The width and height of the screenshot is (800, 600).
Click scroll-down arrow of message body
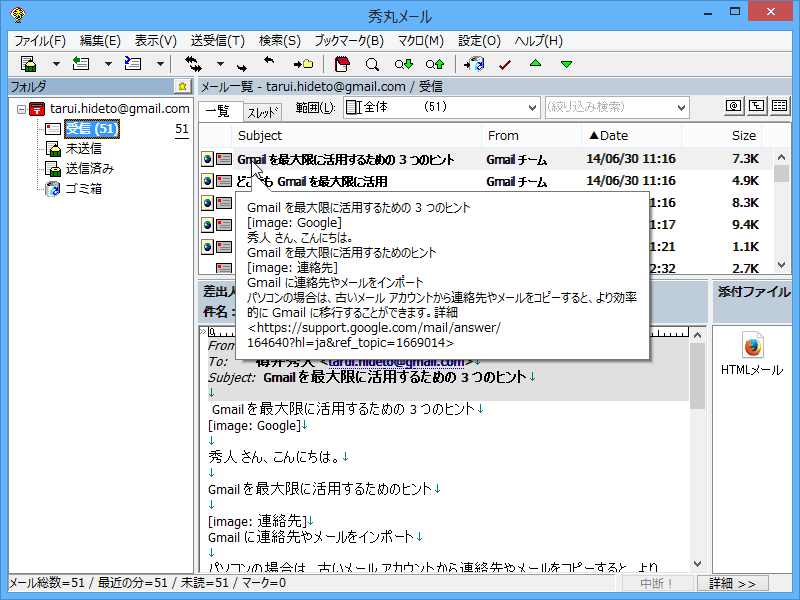click(697, 563)
